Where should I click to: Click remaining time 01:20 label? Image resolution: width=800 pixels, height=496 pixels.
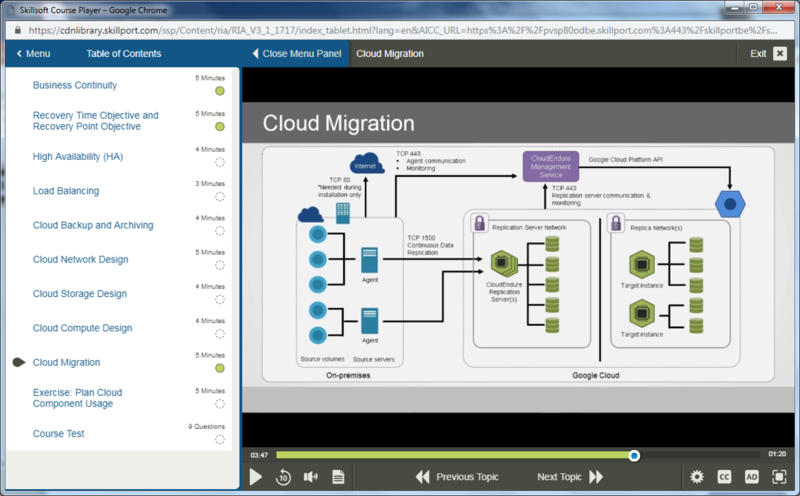pyautogui.click(x=777, y=454)
